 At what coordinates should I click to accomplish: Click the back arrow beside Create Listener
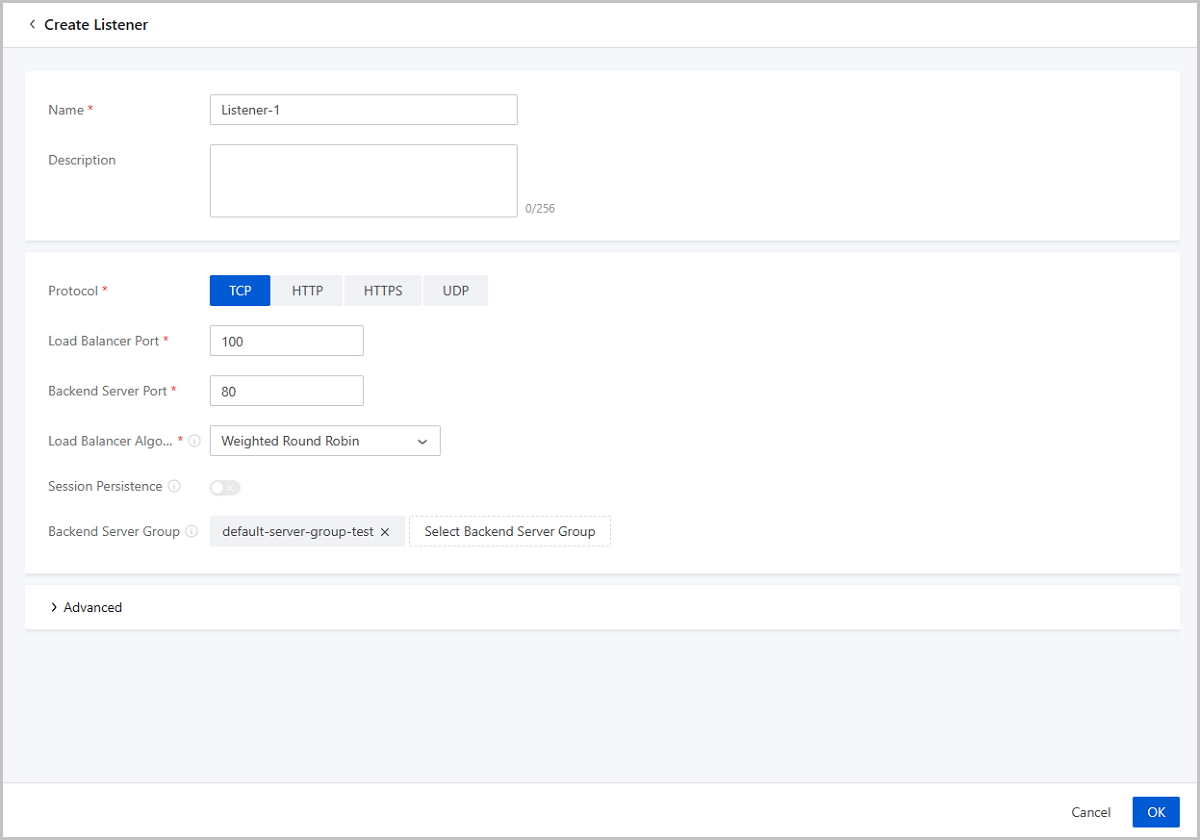(32, 25)
